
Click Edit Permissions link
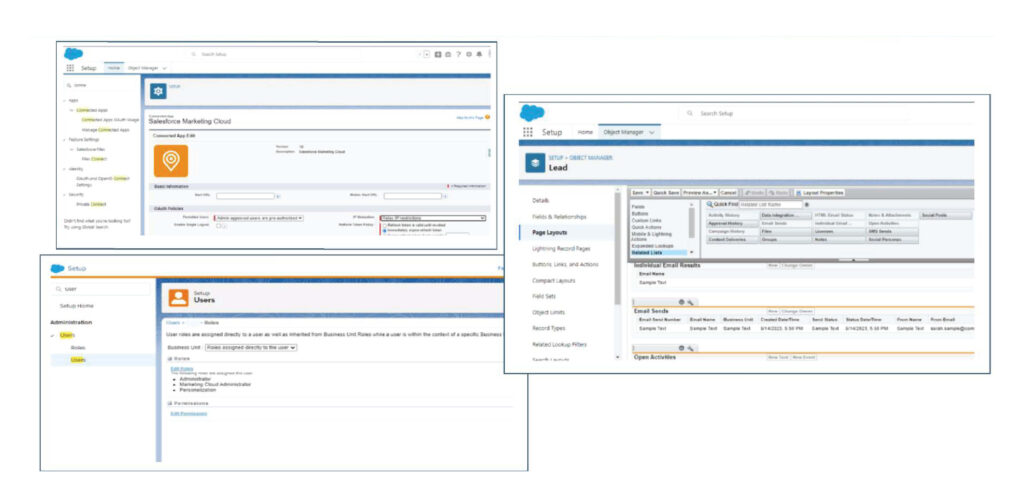click(x=189, y=414)
